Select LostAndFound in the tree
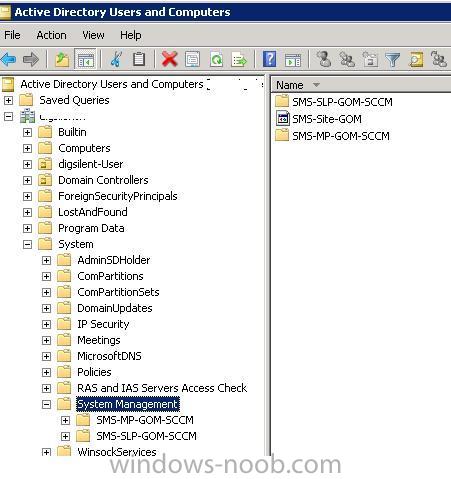The image size is (451, 479). tap(93, 212)
